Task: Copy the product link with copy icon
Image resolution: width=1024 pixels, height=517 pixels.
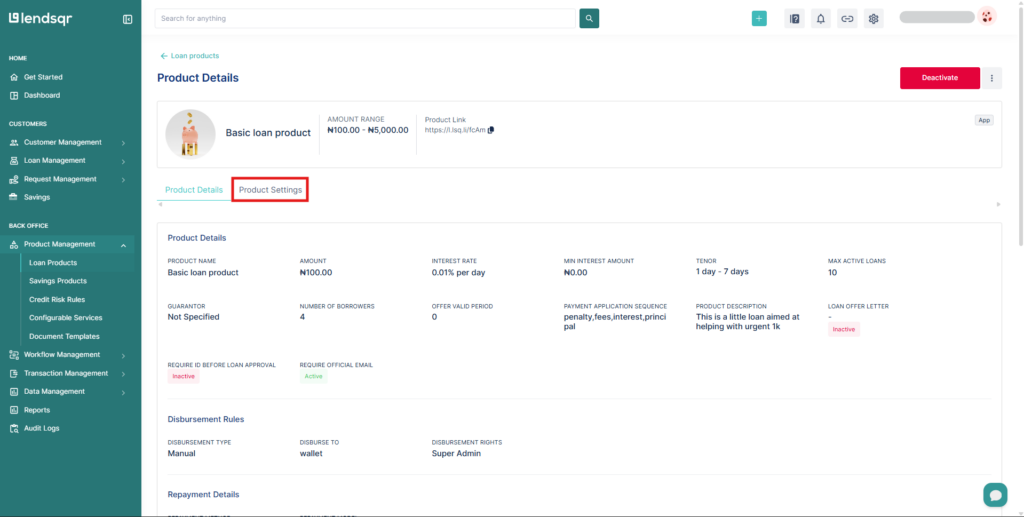Action: (491, 130)
